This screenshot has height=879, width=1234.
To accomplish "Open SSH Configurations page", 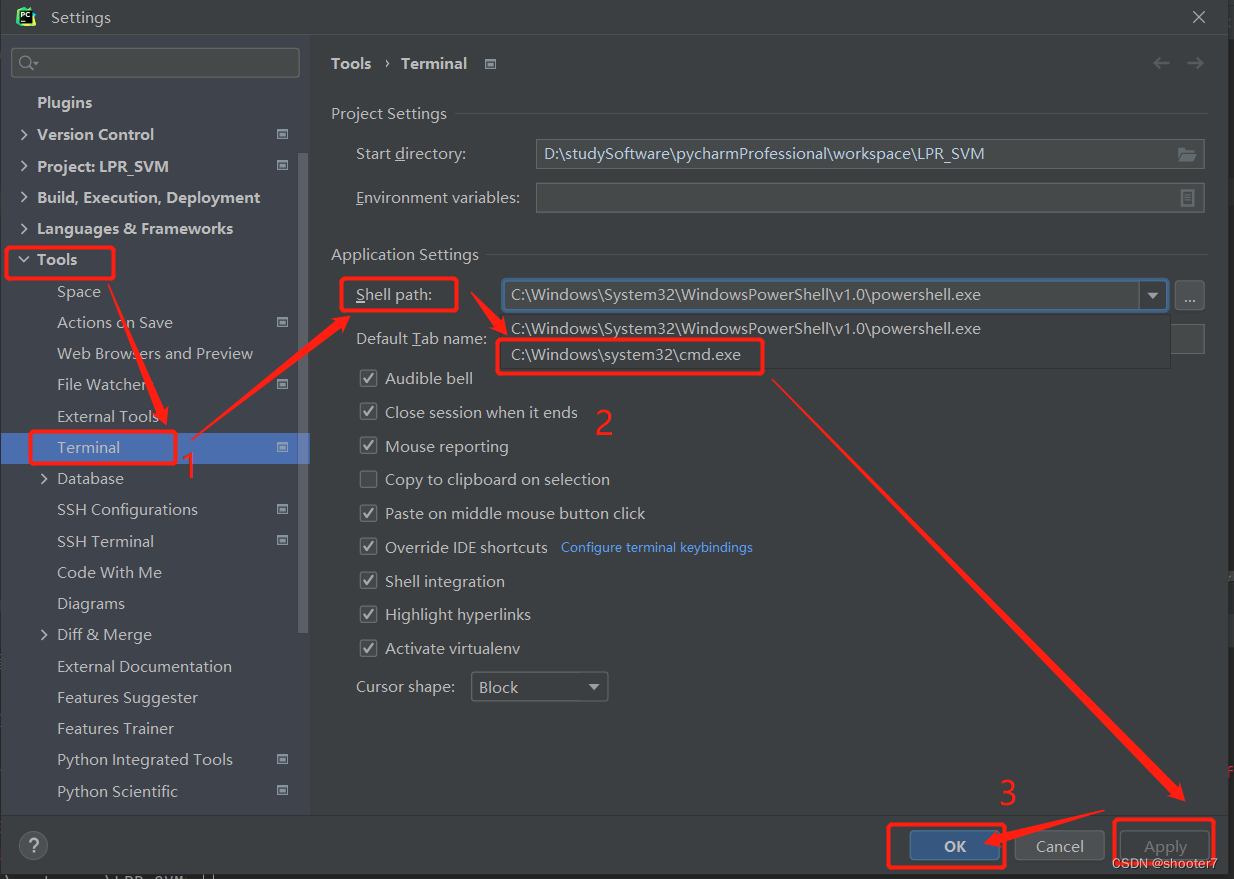I will pos(128,510).
